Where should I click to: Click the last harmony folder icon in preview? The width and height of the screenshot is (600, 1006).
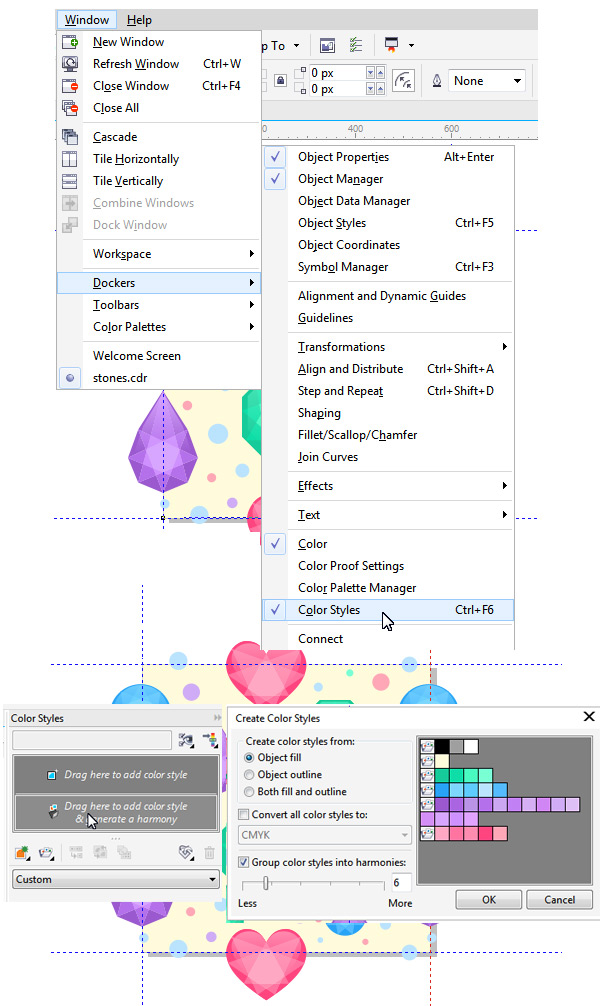[427, 833]
